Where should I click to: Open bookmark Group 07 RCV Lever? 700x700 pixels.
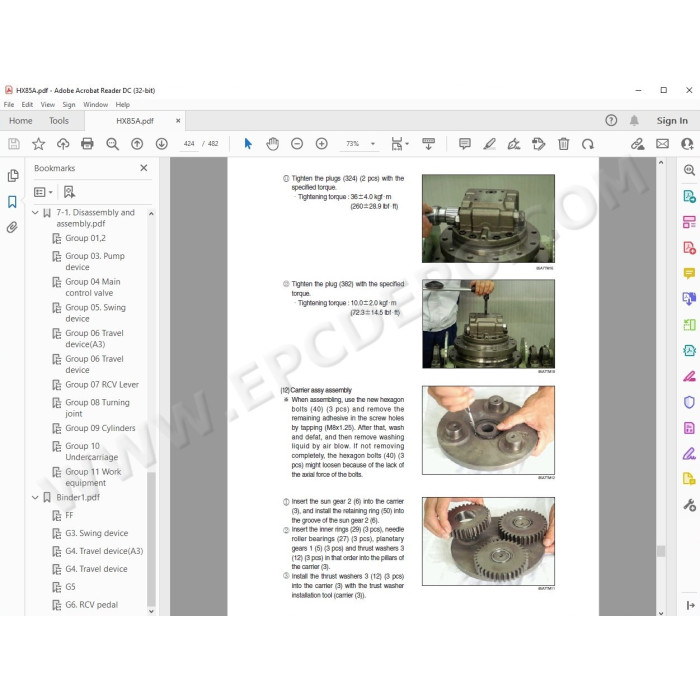tap(102, 384)
